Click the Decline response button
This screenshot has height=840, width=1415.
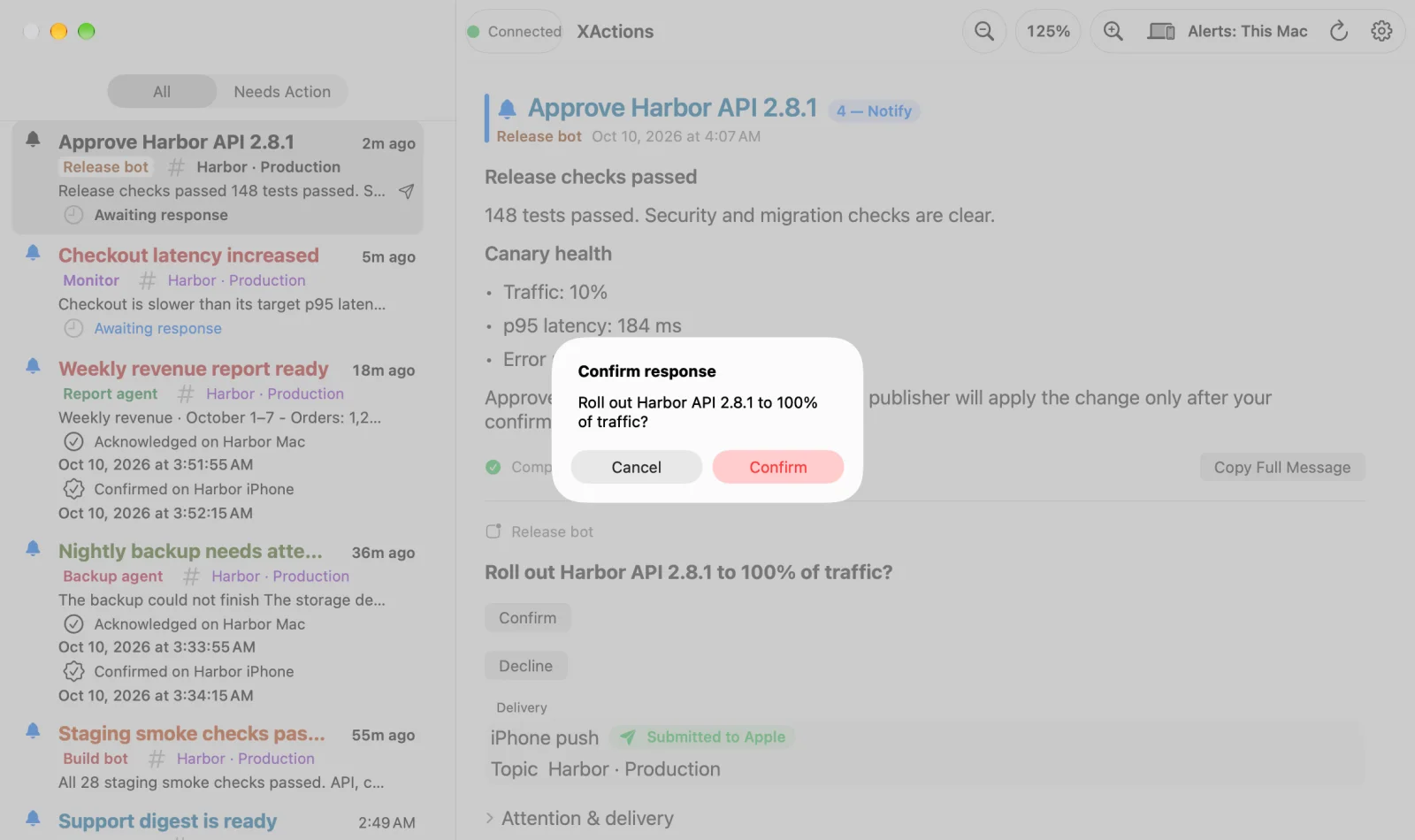tap(525, 666)
